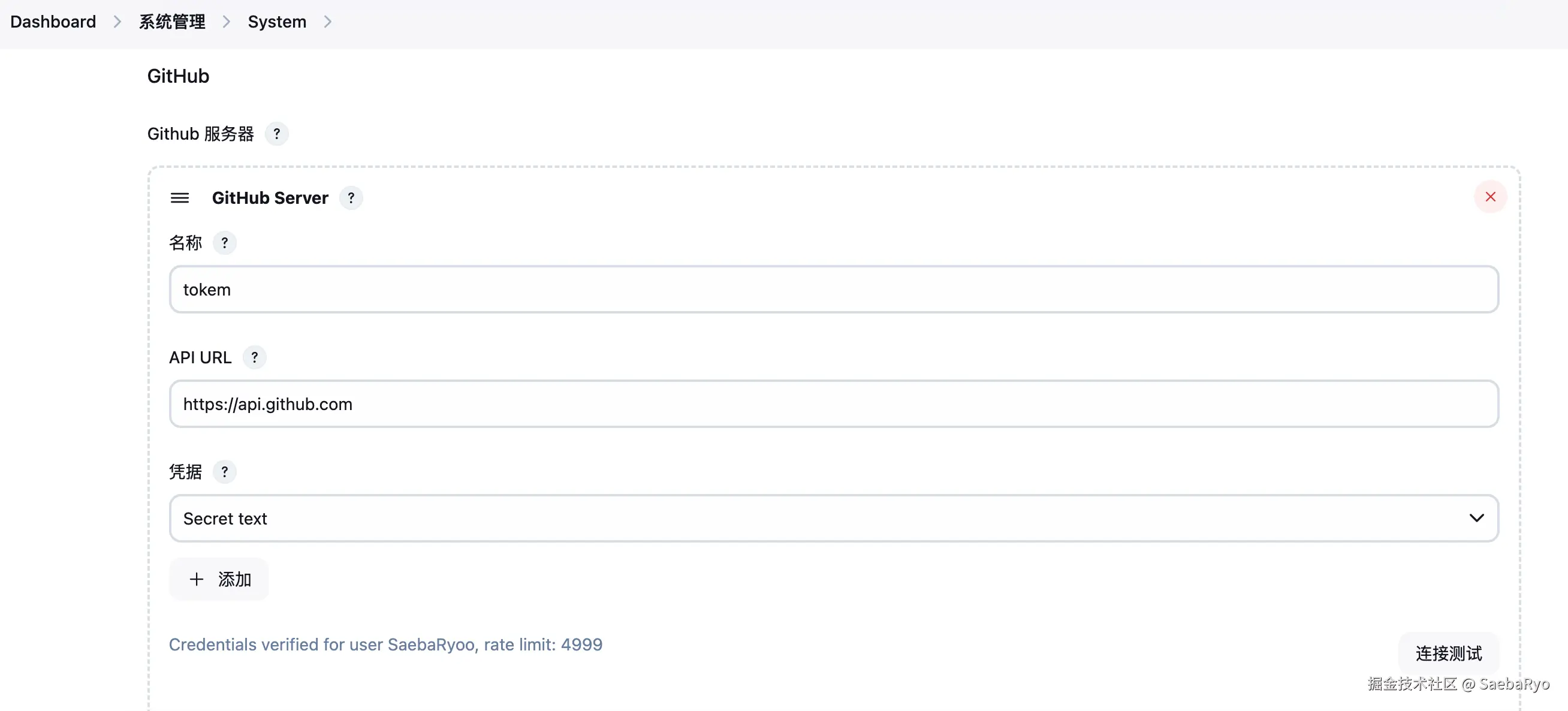Go to Dashboard in the breadcrumb
The image size is (1568, 711).
[53, 22]
